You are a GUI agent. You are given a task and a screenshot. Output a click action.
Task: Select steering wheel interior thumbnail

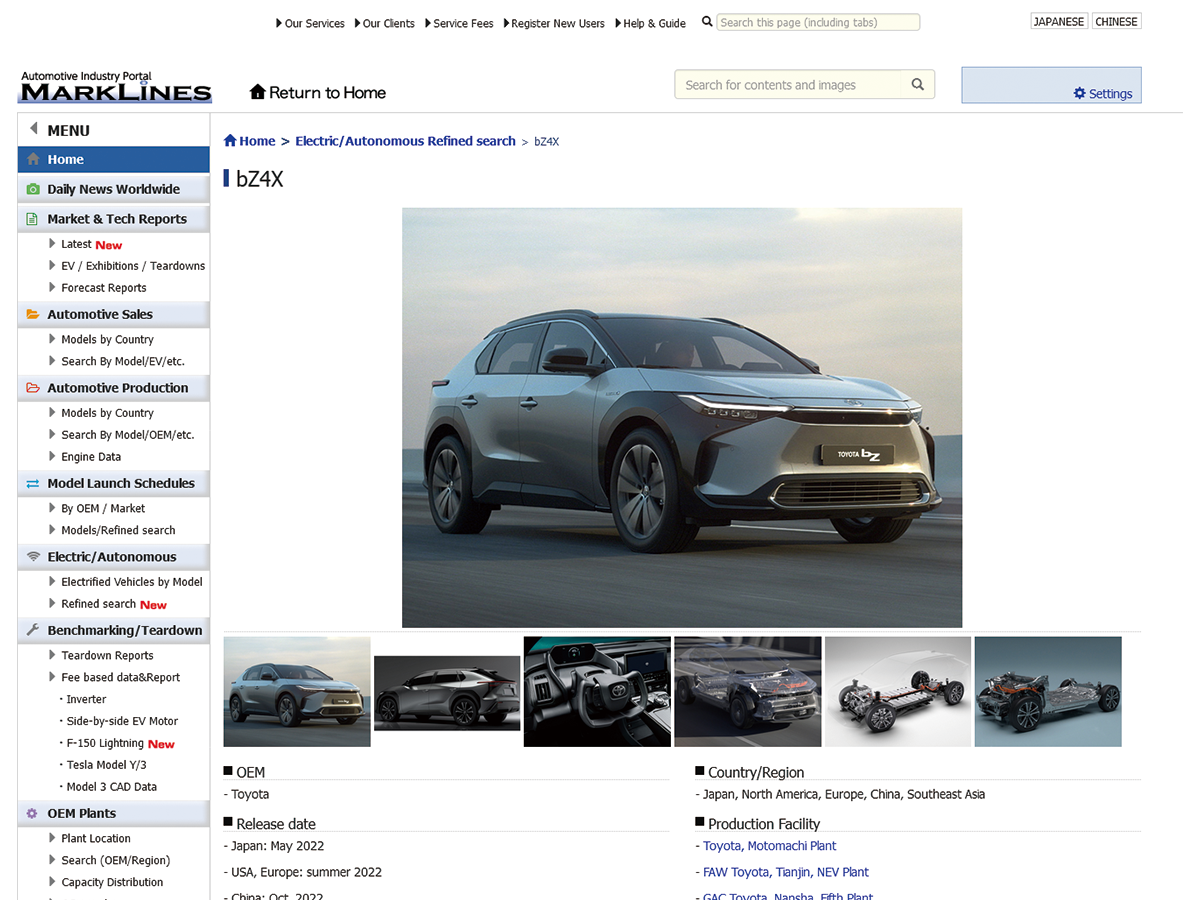click(597, 692)
